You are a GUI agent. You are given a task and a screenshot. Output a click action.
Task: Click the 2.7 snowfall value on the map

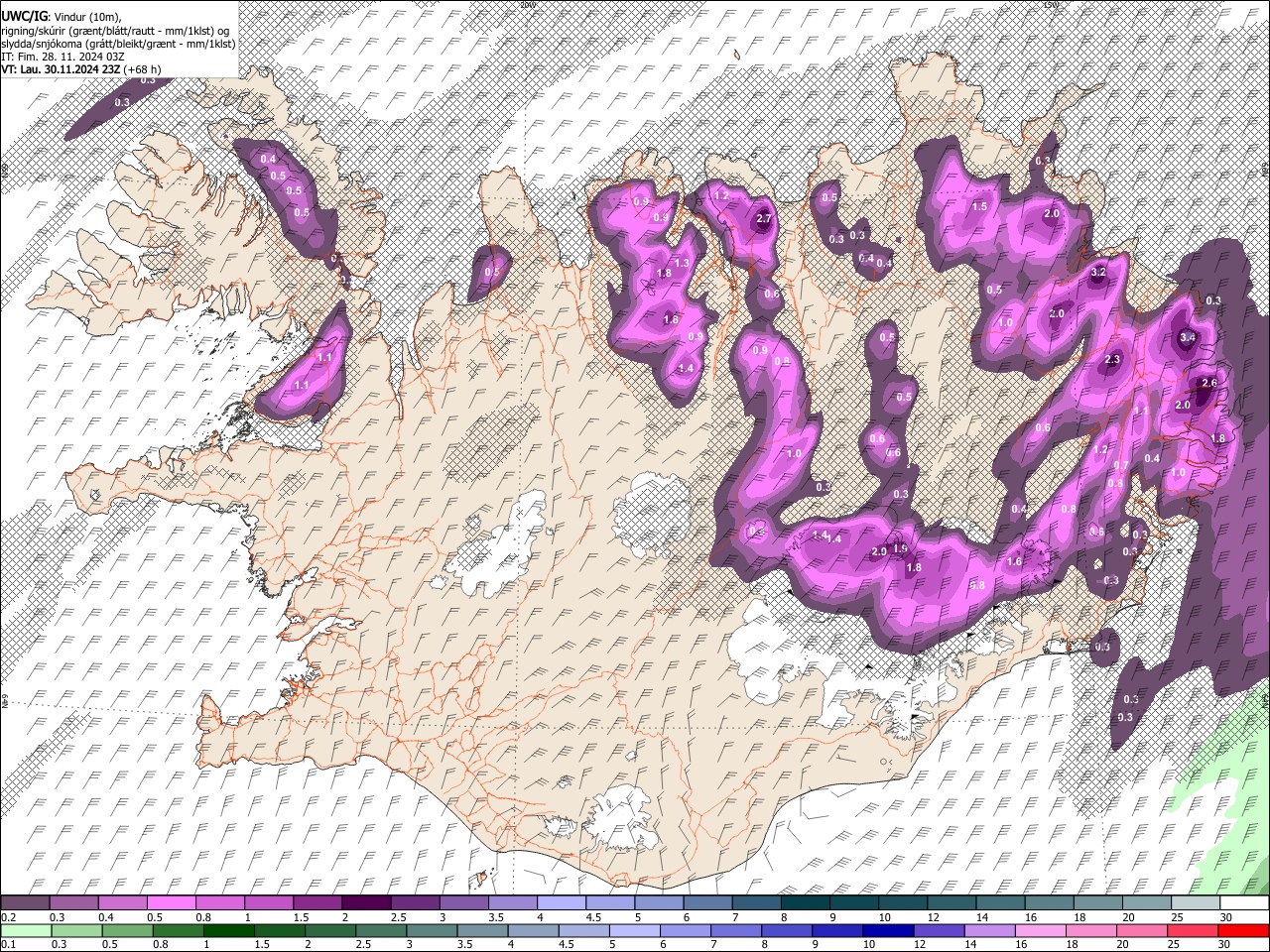pos(764,218)
